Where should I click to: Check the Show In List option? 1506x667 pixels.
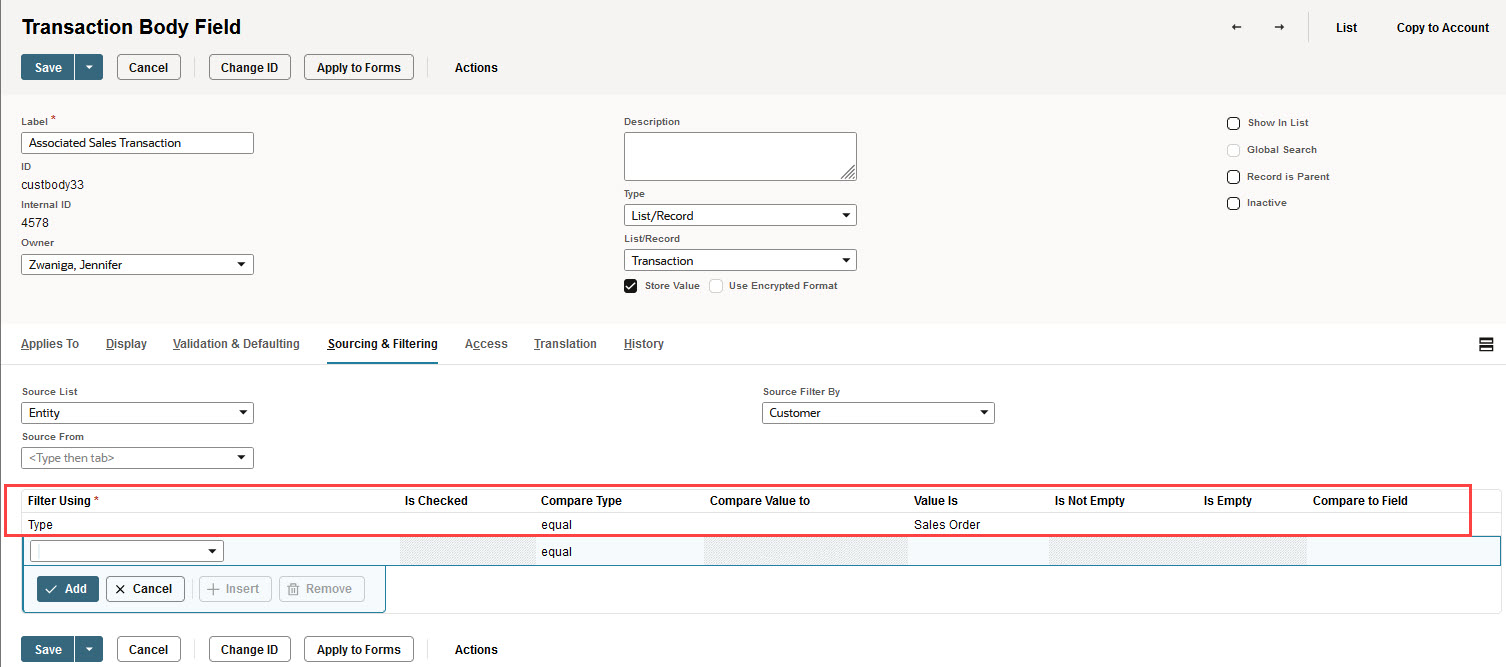coord(1233,123)
